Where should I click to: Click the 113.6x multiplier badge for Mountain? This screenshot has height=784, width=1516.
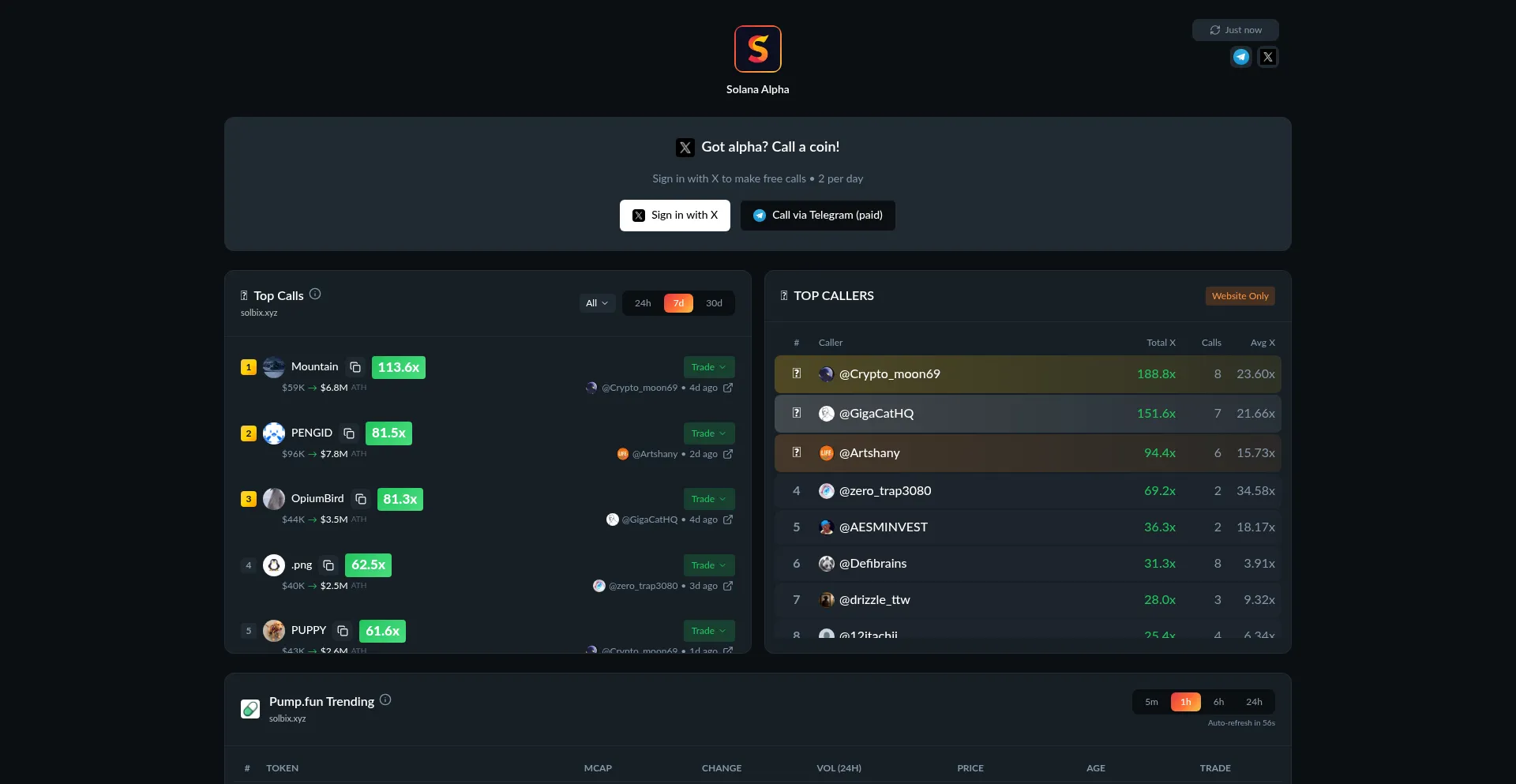[x=399, y=367]
